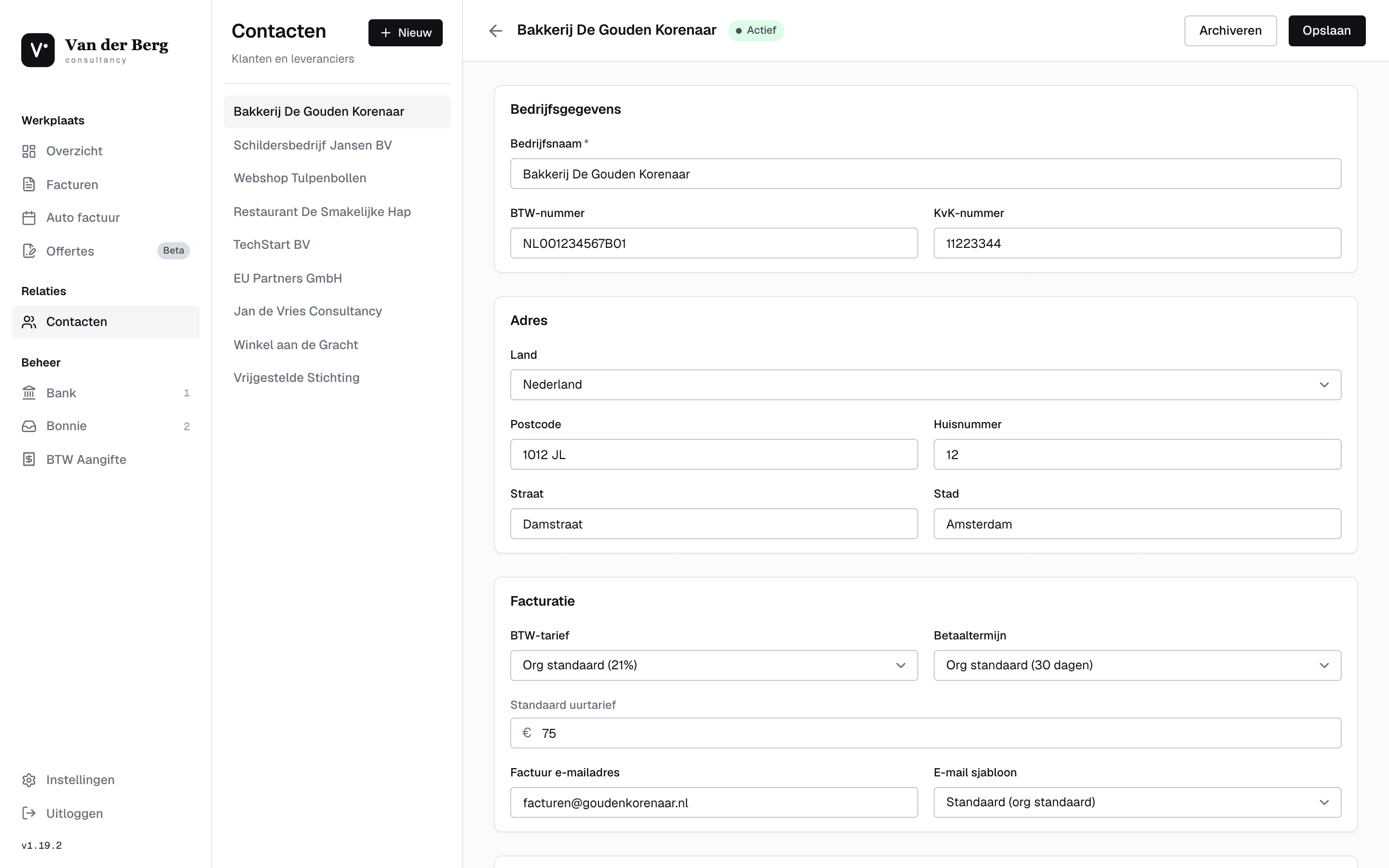Image resolution: width=1389 pixels, height=868 pixels.
Task: Open Bonnie in the Beheer section
Action: pos(106,427)
